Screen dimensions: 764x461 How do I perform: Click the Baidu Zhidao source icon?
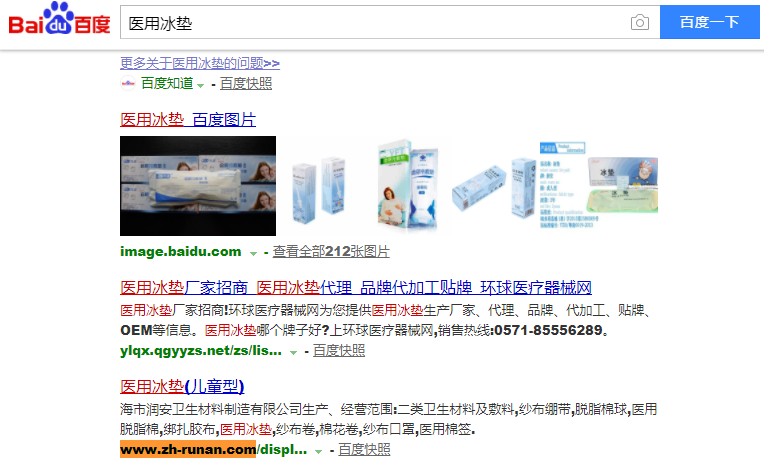pyautogui.click(x=128, y=83)
